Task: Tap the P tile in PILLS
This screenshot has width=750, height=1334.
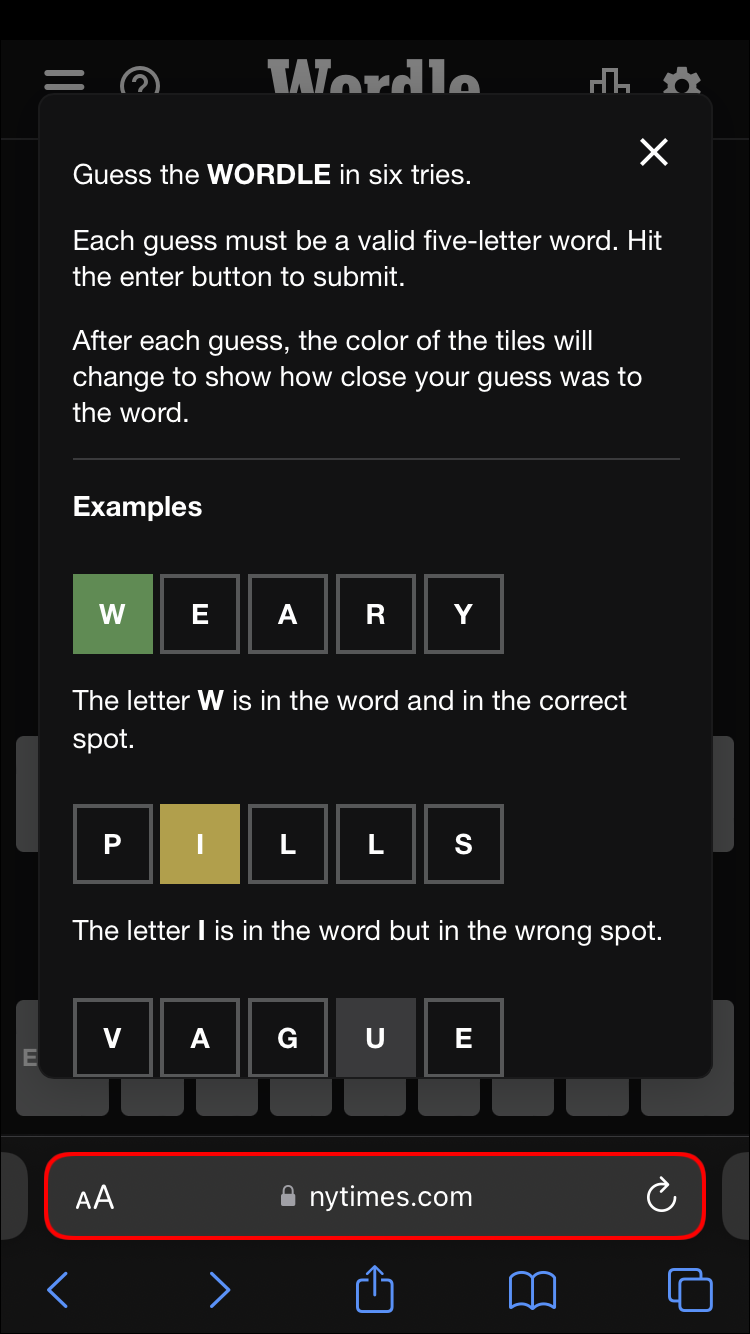Action: click(113, 844)
